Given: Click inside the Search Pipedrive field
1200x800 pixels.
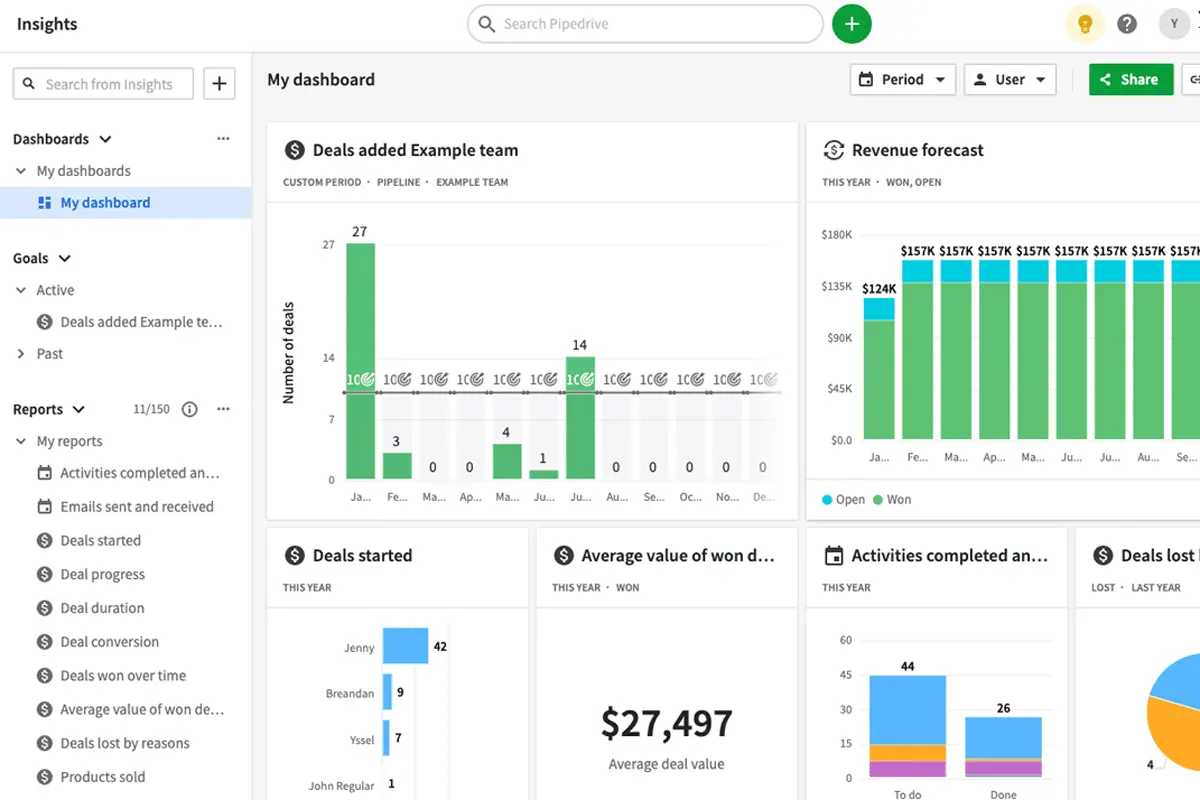Looking at the screenshot, I should [x=645, y=24].
